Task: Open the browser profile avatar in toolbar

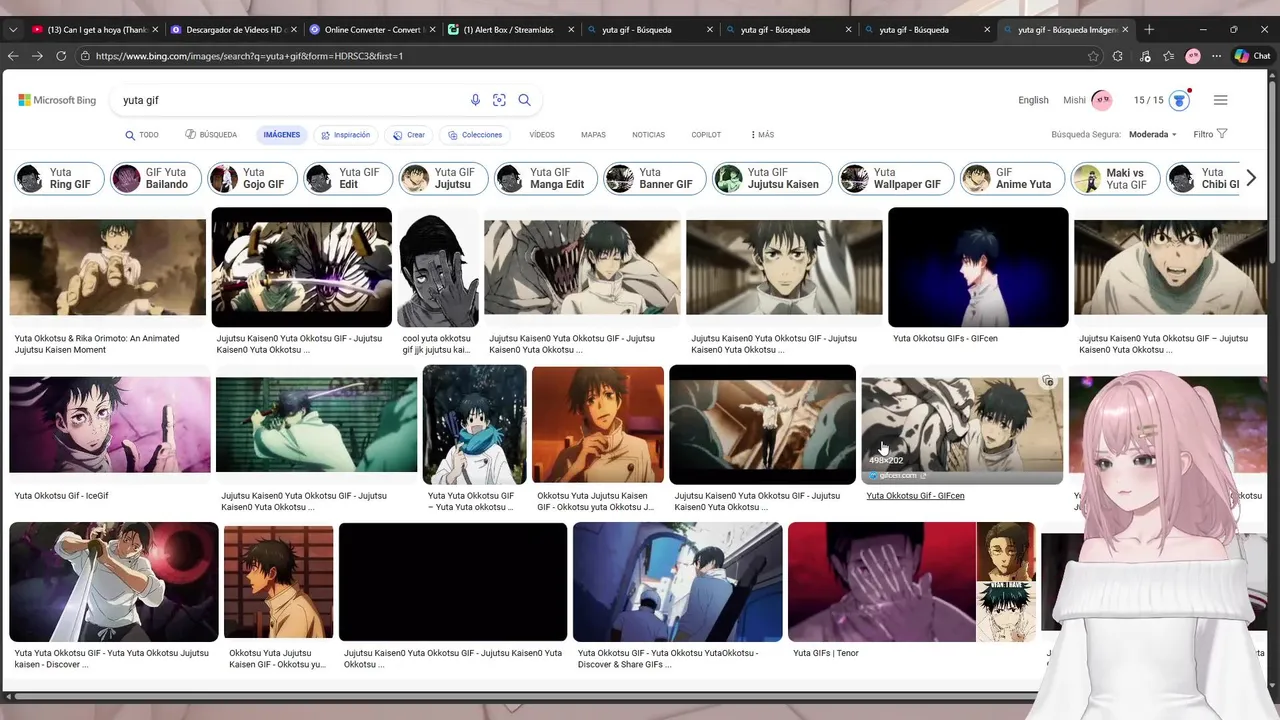Action: click(x=1193, y=56)
